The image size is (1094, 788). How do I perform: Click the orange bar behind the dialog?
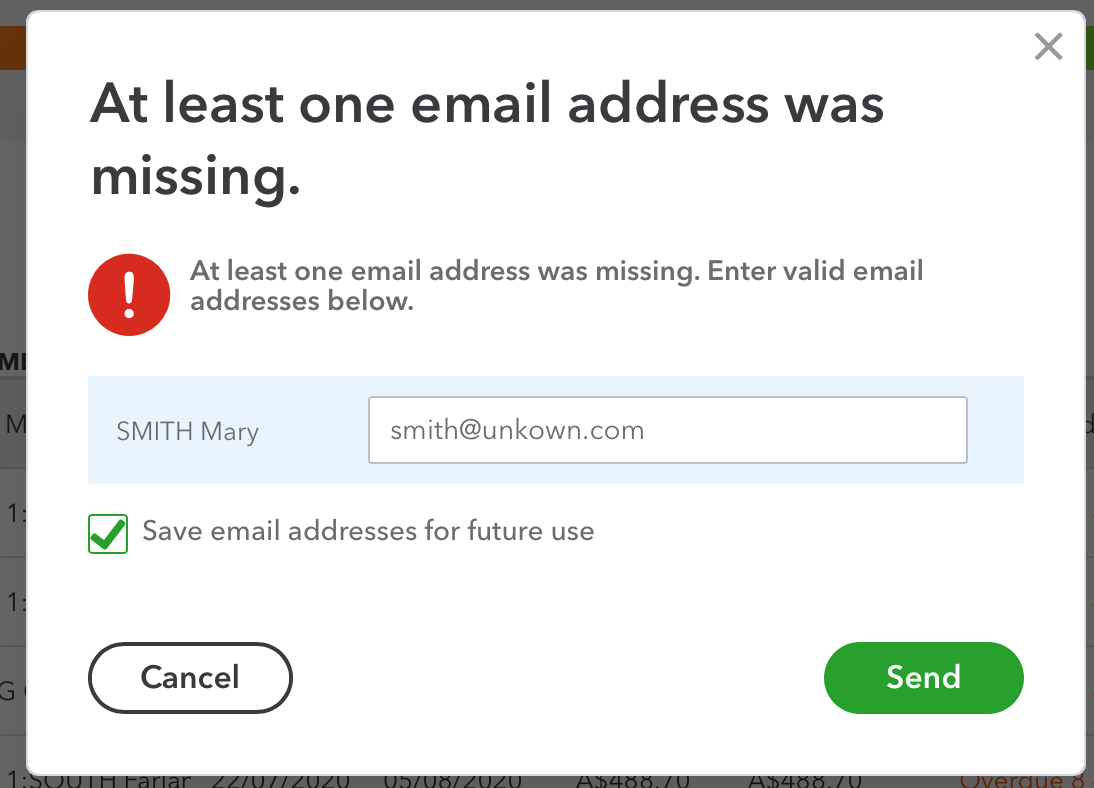pyautogui.click(x=12, y=48)
